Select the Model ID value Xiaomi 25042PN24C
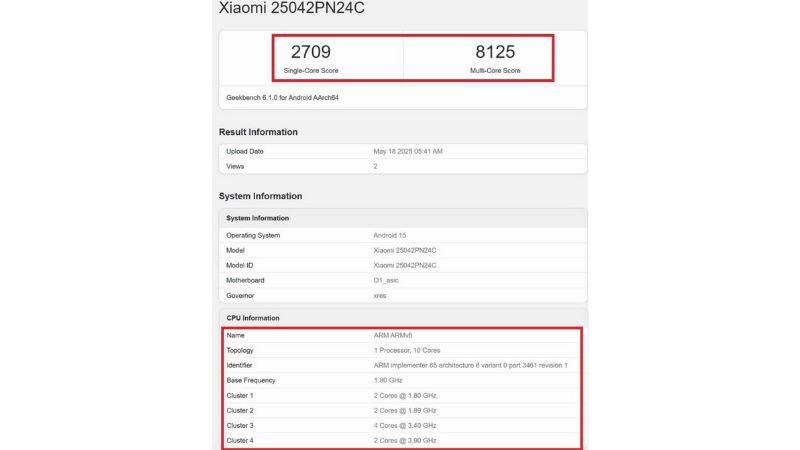 (405, 265)
